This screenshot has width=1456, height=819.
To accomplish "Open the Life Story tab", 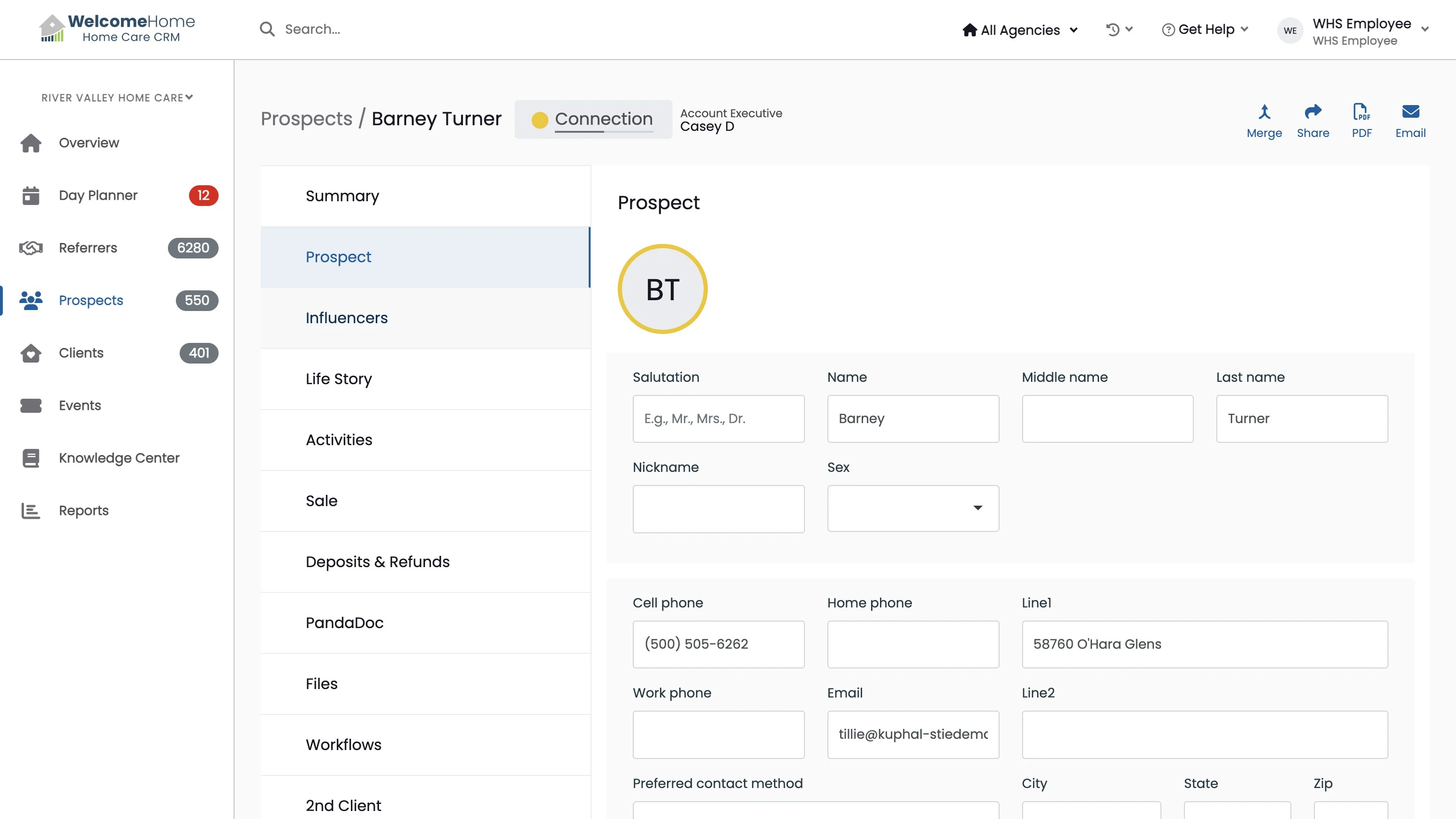I will pos(339,379).
